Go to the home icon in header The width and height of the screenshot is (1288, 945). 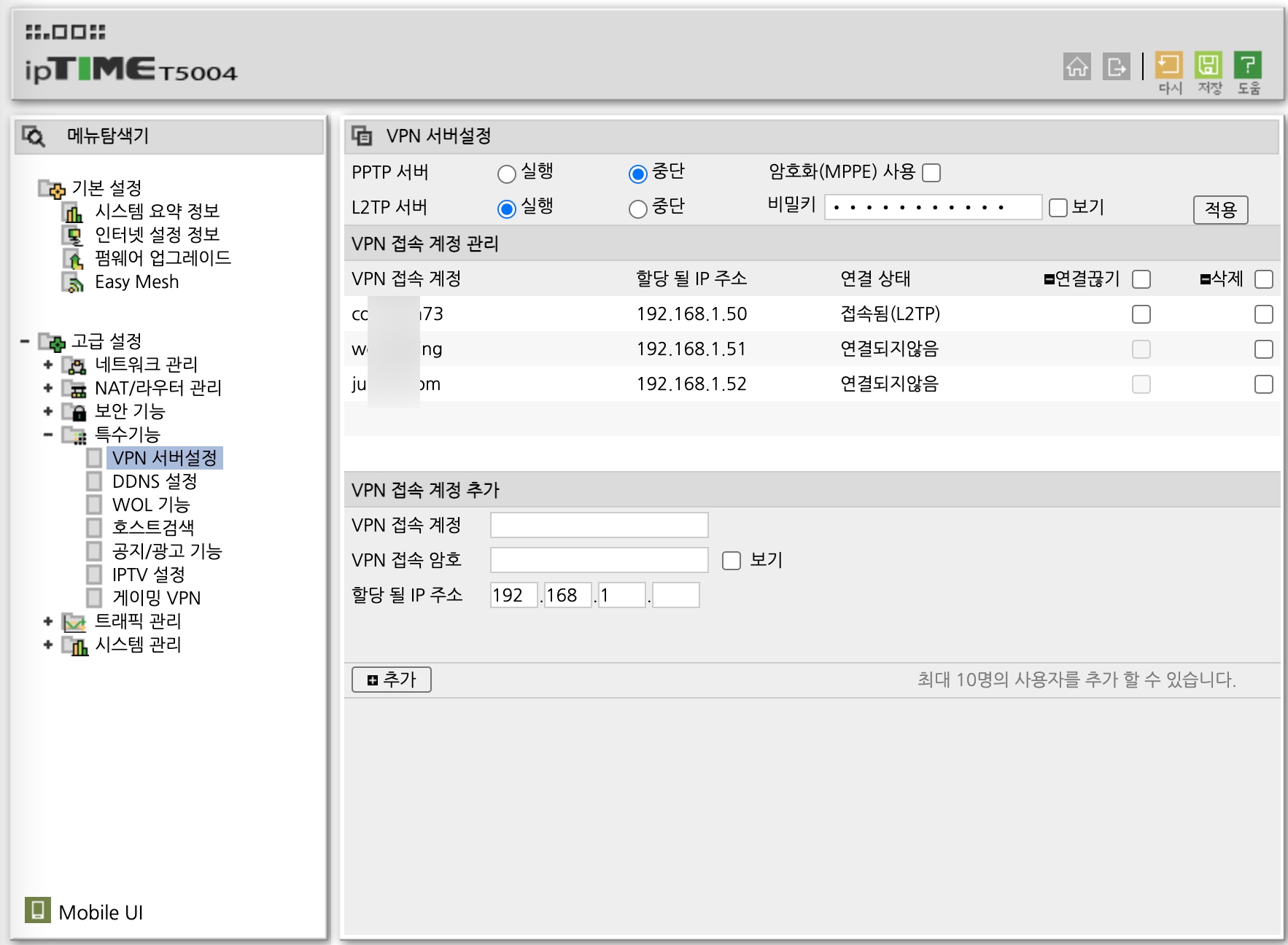click(1076, 66)
